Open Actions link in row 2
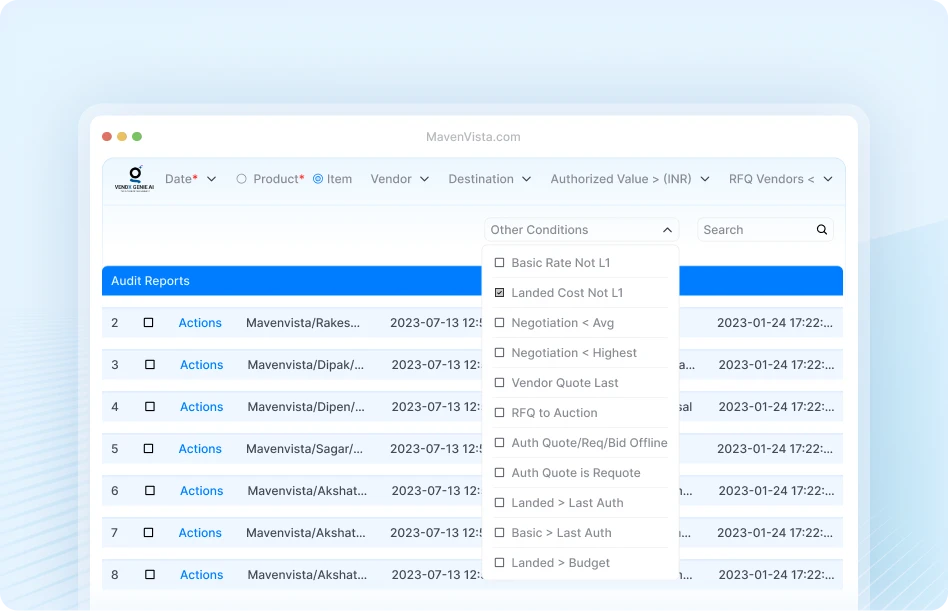The width and height of the screenshot is (948, 611). click(x=200, y=323)
